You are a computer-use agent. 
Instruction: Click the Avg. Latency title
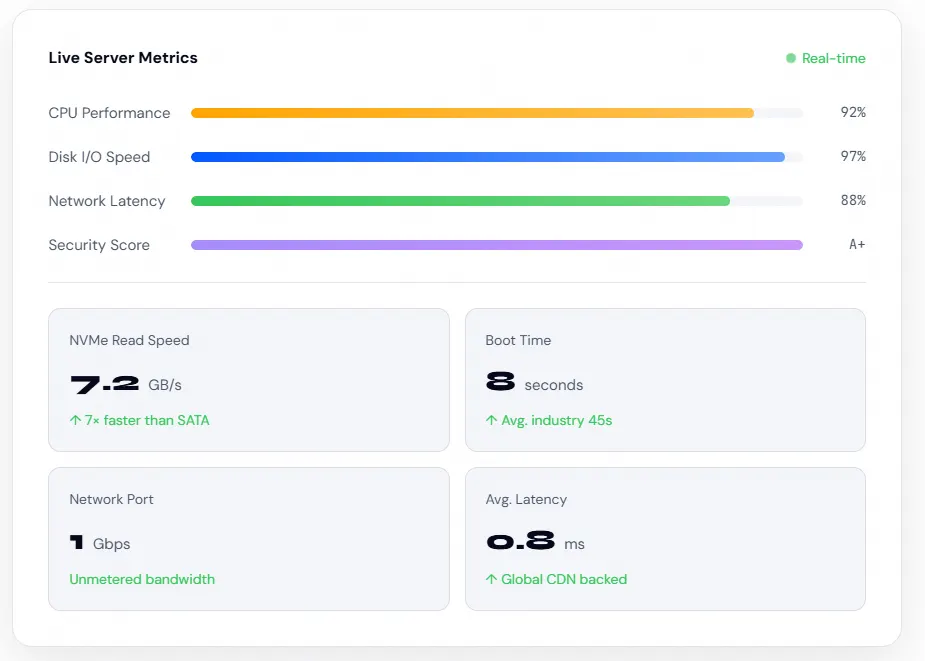pyautogui.click(x=526, y=499)
